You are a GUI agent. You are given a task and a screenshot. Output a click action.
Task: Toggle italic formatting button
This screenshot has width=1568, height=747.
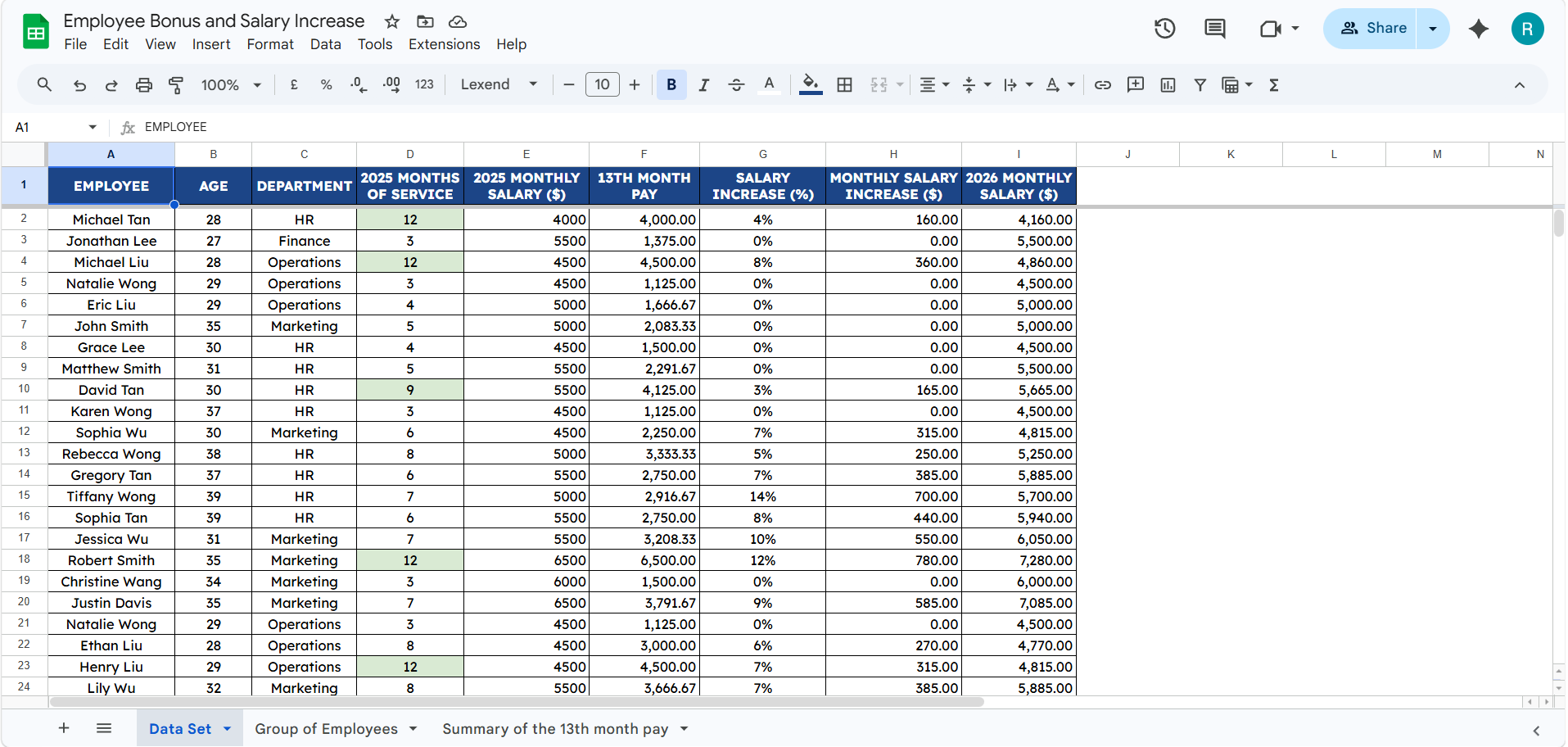703,84
